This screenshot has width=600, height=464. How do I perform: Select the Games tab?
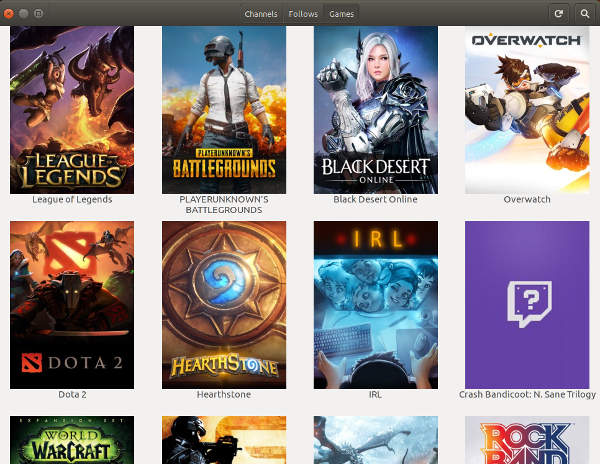(341, 14)
